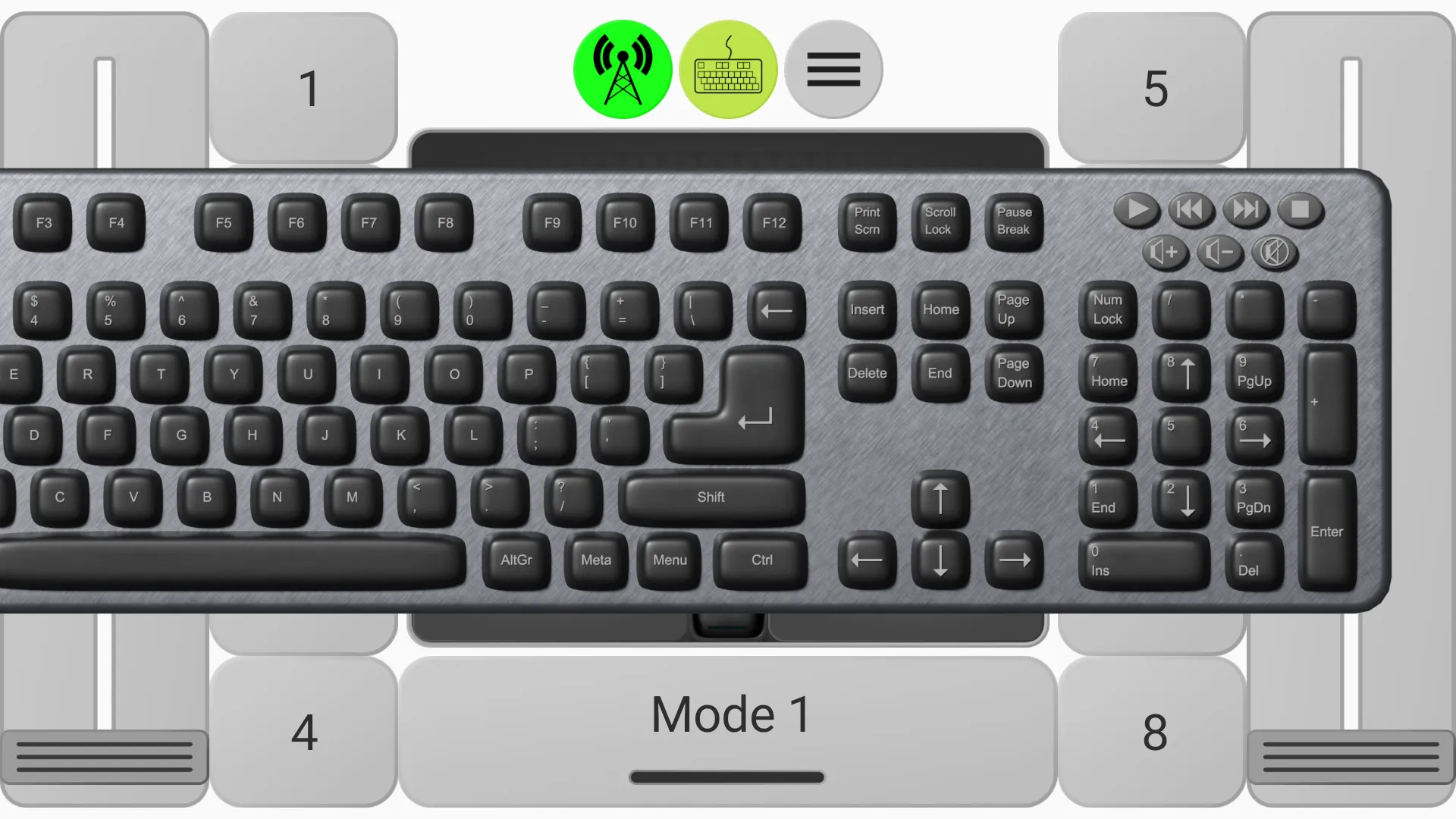Press the Fast Forward media control button
This screenshot has width=1456, height=819.
1244,210
